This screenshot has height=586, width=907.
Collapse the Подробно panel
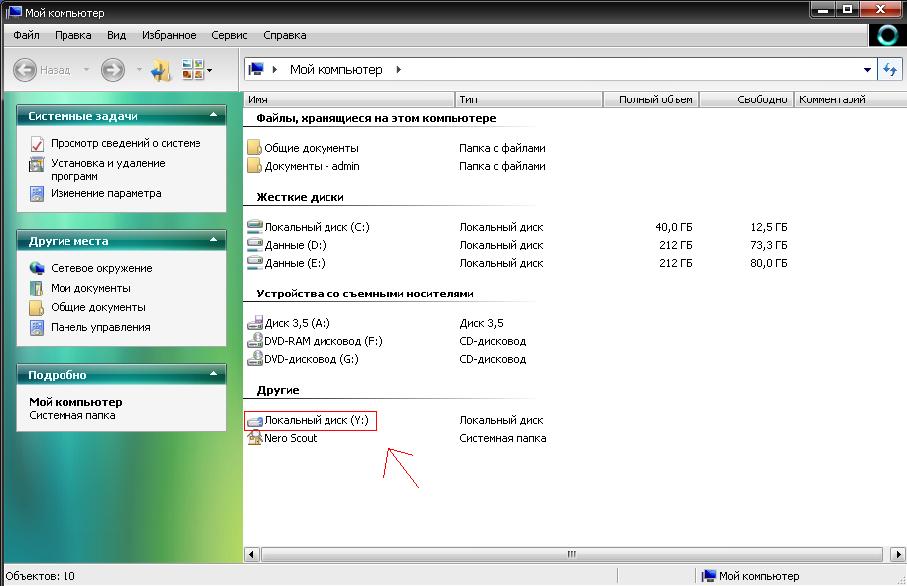[x=213, y=375]
